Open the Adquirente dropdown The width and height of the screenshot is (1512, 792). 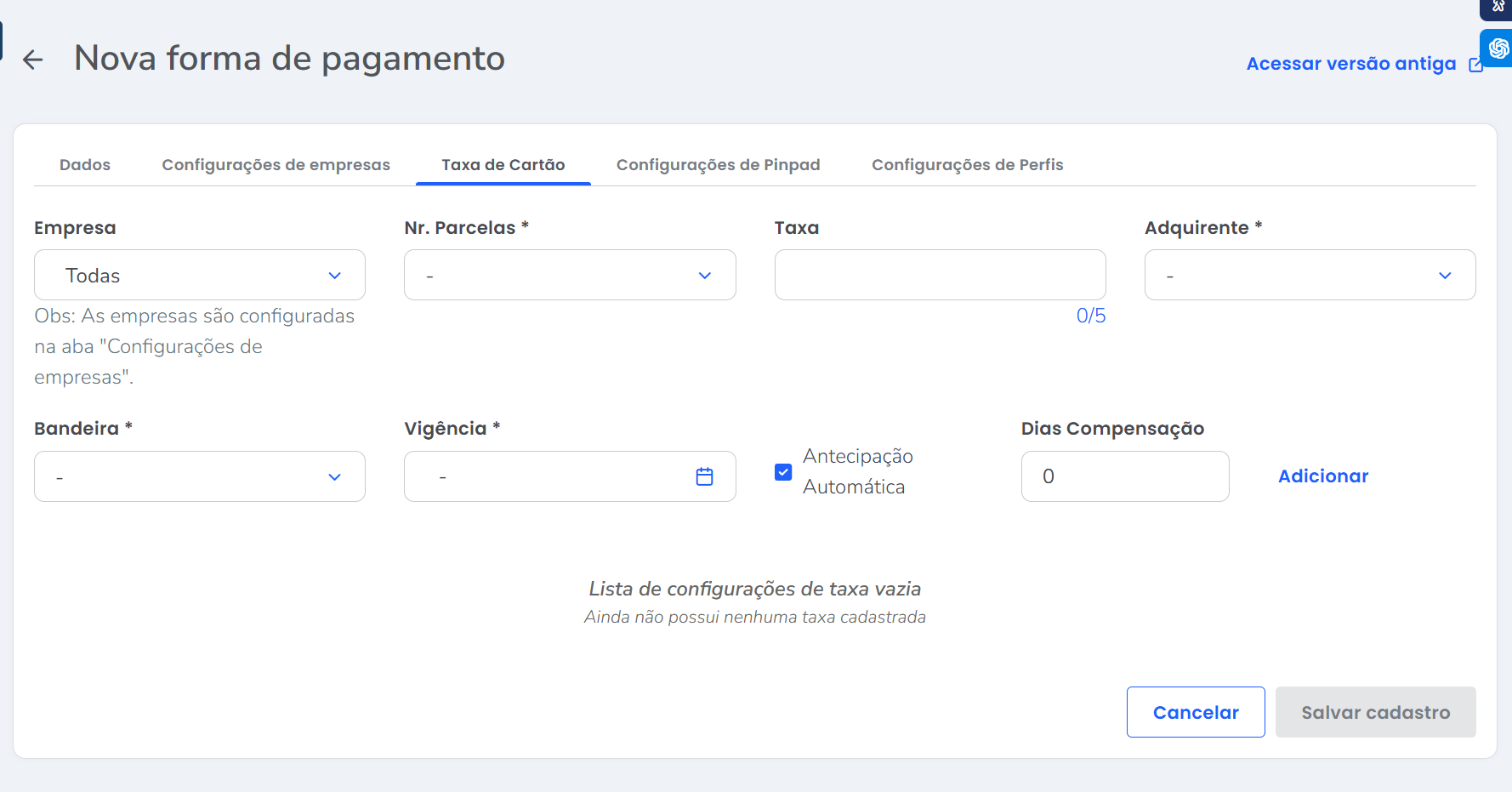(x=1310, y=276)
